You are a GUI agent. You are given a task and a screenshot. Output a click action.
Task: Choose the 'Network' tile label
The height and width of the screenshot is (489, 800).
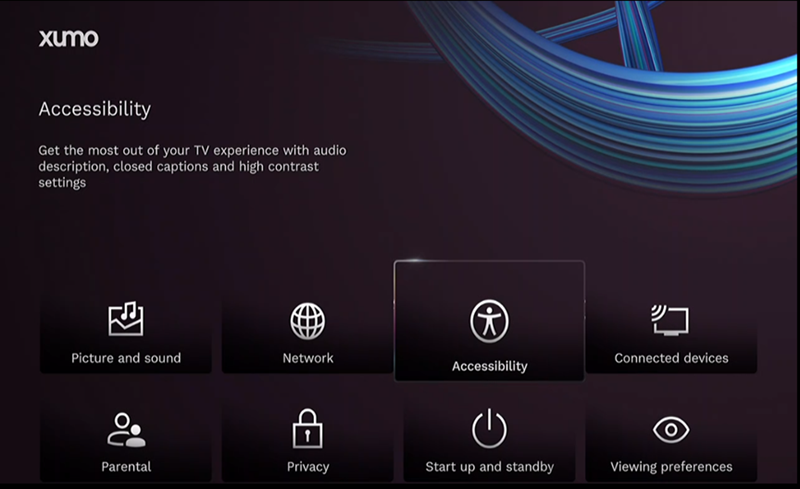308,358
